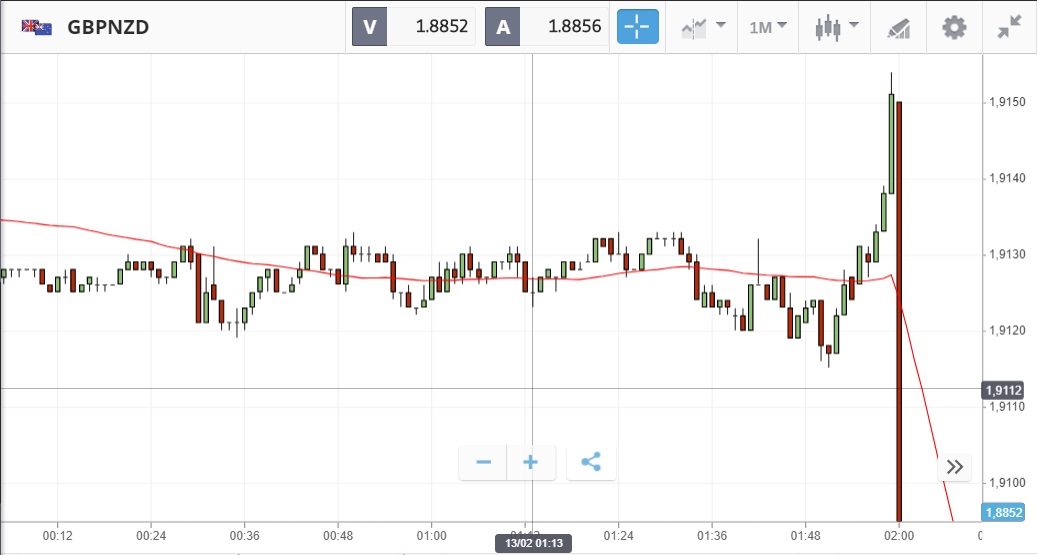Click the 01:00 time axis label
Screen dimensions: 1037x555
(x=431, y=535)
